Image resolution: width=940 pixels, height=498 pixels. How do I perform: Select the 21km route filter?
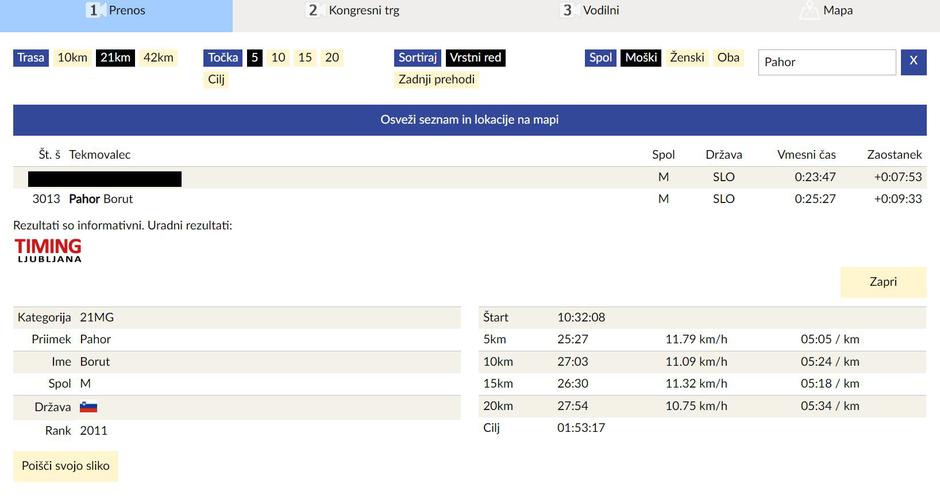115,58
